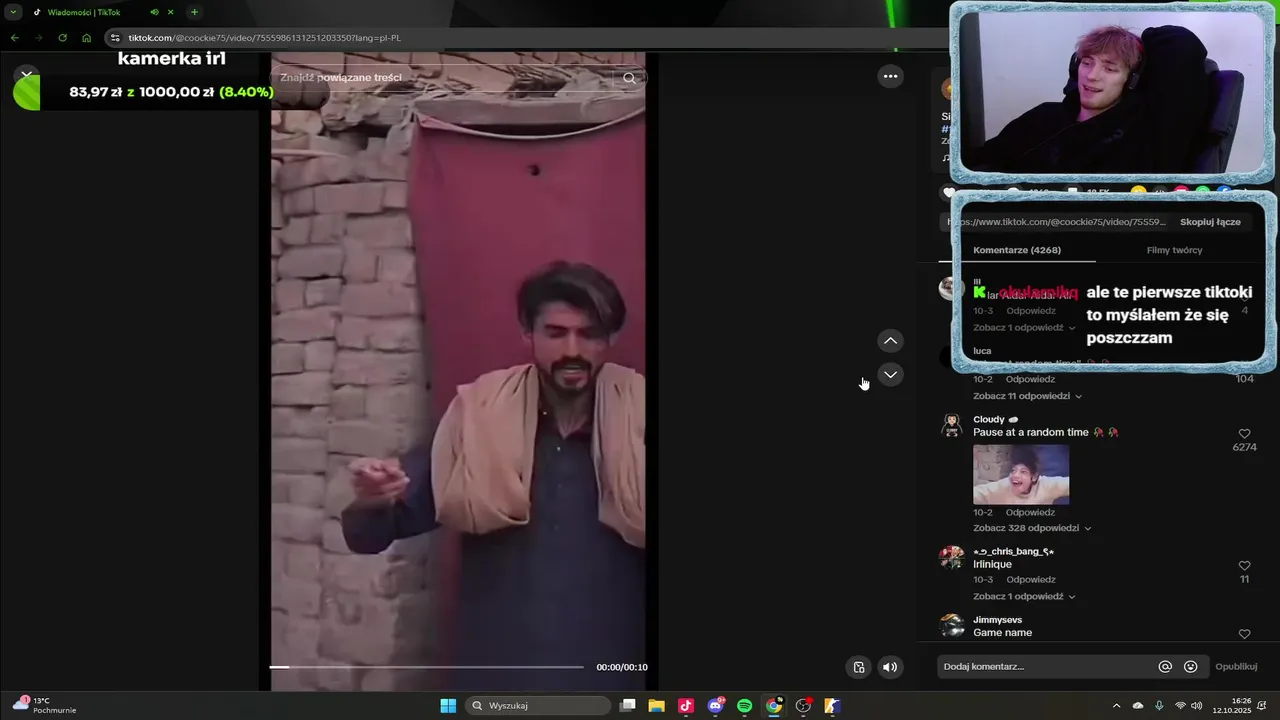
Task: Open Task View on the taskbar
Action: click(x=628, y=706)
